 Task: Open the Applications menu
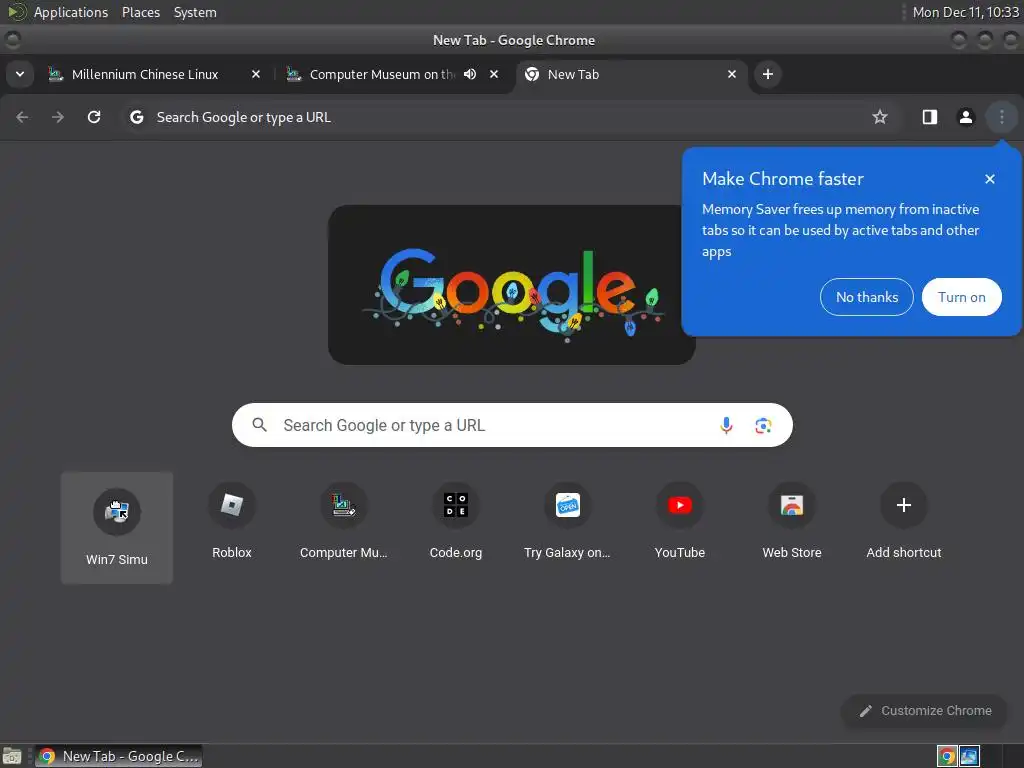click(71, 12)
